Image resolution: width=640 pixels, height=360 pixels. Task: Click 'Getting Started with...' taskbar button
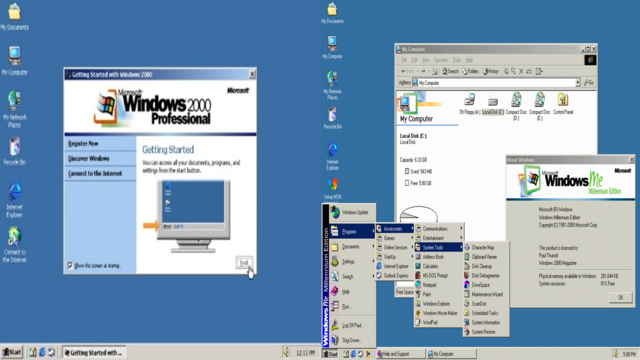(93, 353)
